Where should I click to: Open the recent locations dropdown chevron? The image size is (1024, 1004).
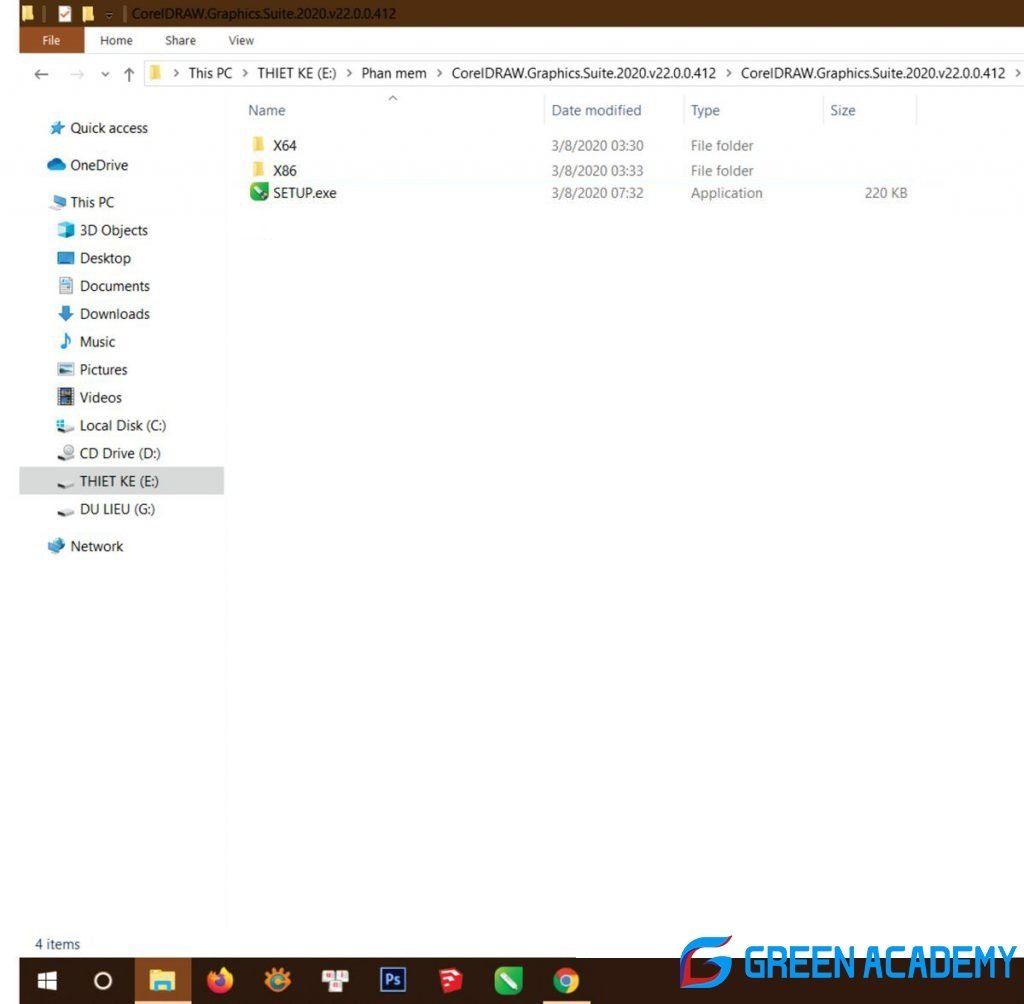[x=105, y=74]
